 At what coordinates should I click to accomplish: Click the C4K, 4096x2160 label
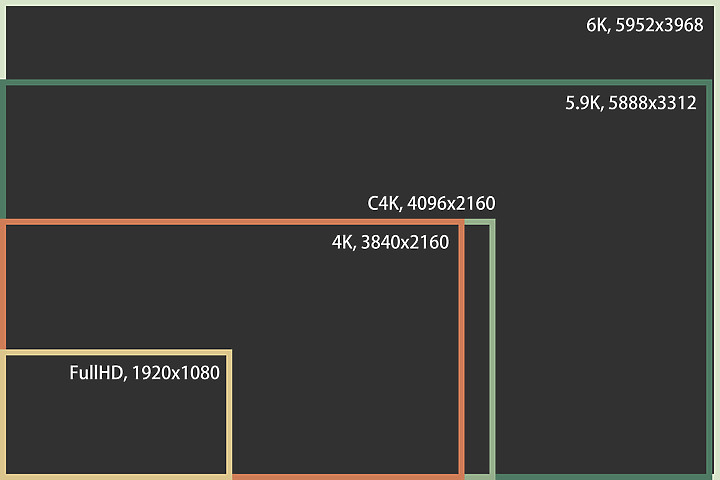(x=431, y=203)
